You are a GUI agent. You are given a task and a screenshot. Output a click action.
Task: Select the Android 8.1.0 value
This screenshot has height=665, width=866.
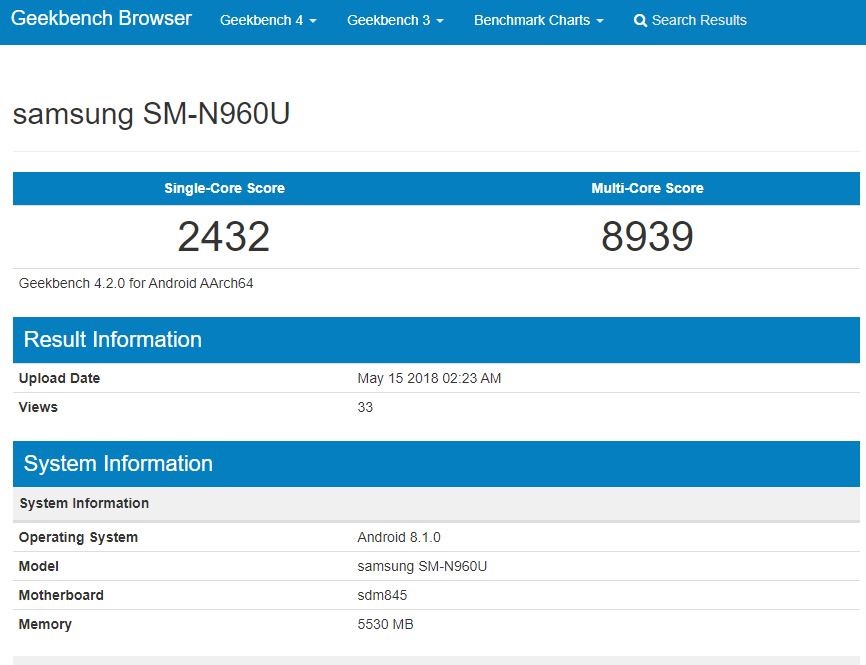(399, 537)
